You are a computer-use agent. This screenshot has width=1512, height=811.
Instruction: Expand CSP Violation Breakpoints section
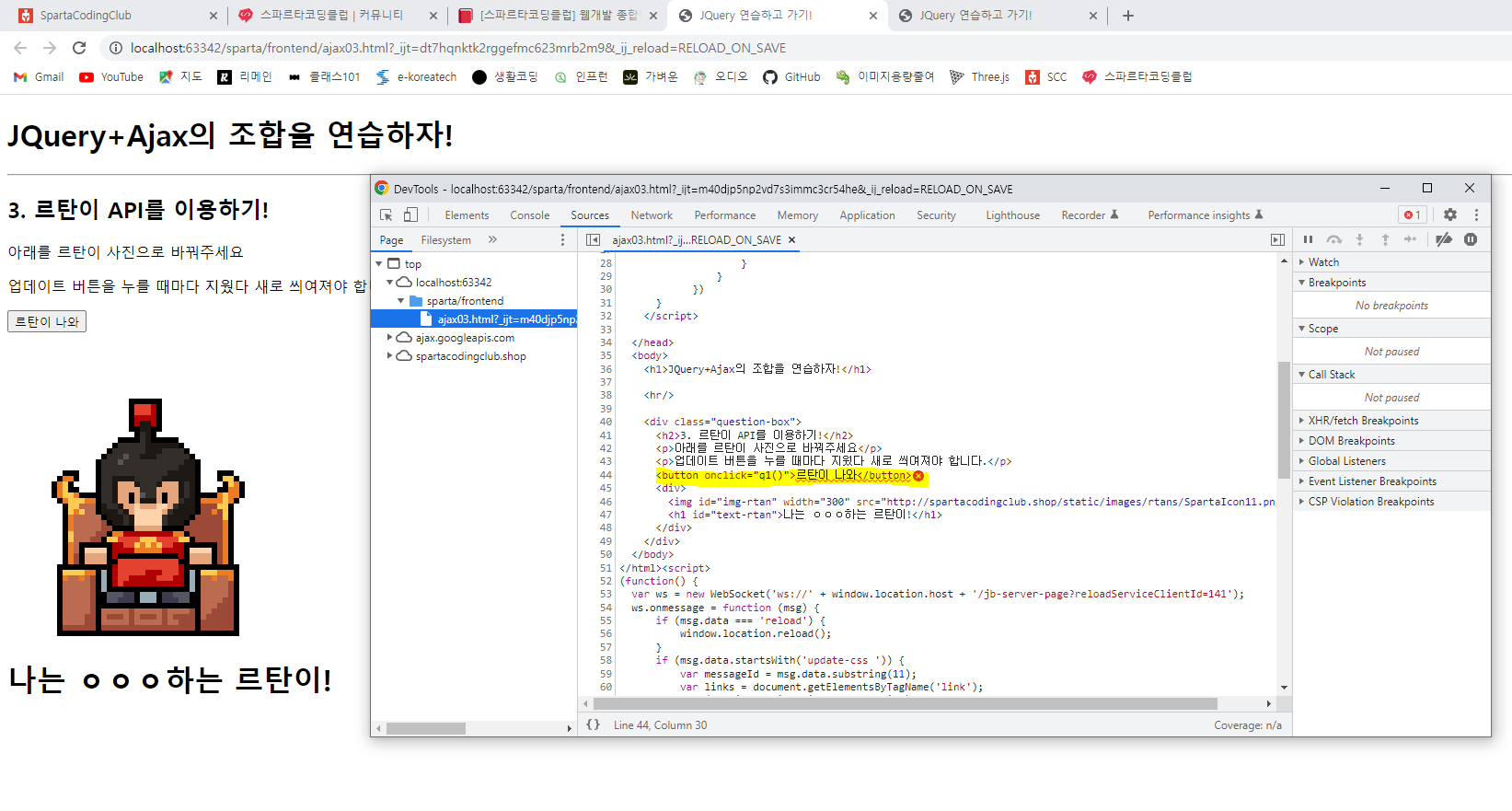coord(1391,502)
